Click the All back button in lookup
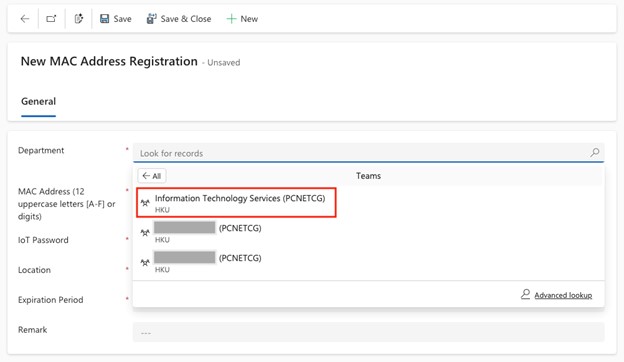This screenshot has height=362, width=624. [152, 176]
